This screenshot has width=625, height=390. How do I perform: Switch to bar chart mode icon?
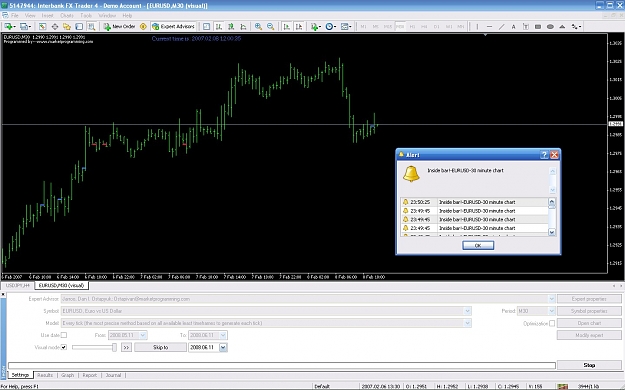tap(218, 27)
